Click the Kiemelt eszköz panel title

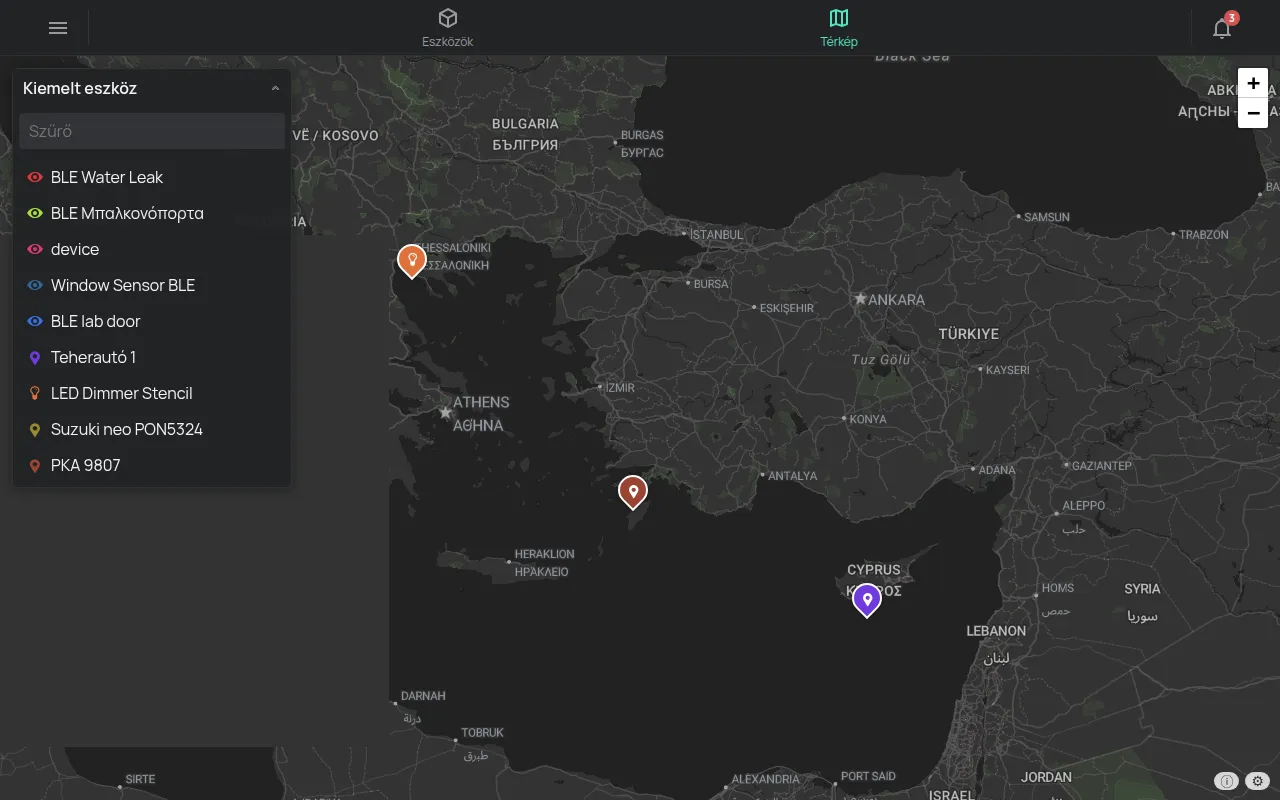click(x=80, y=88)
